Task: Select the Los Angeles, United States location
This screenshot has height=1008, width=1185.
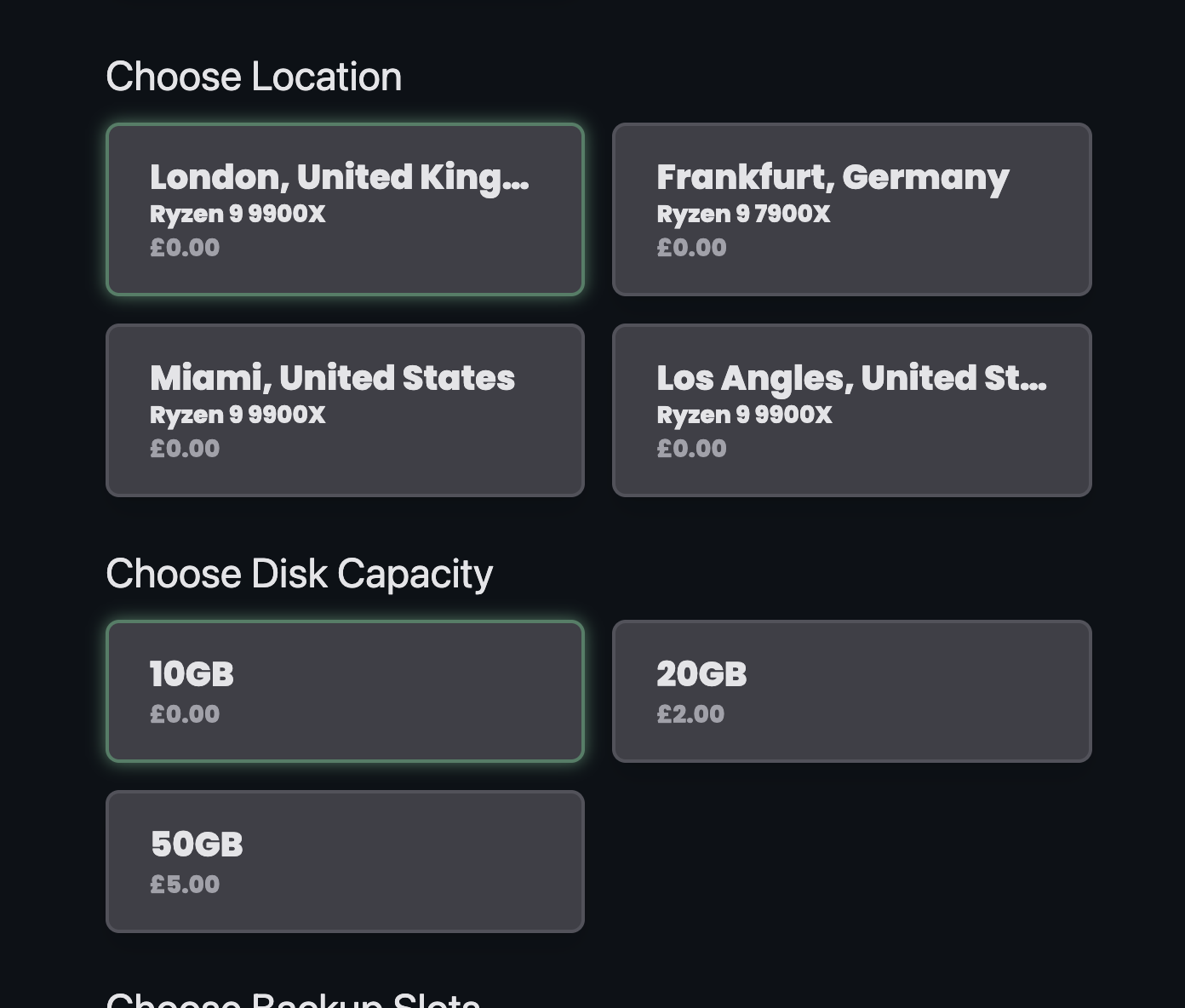Action: point(851,410)
